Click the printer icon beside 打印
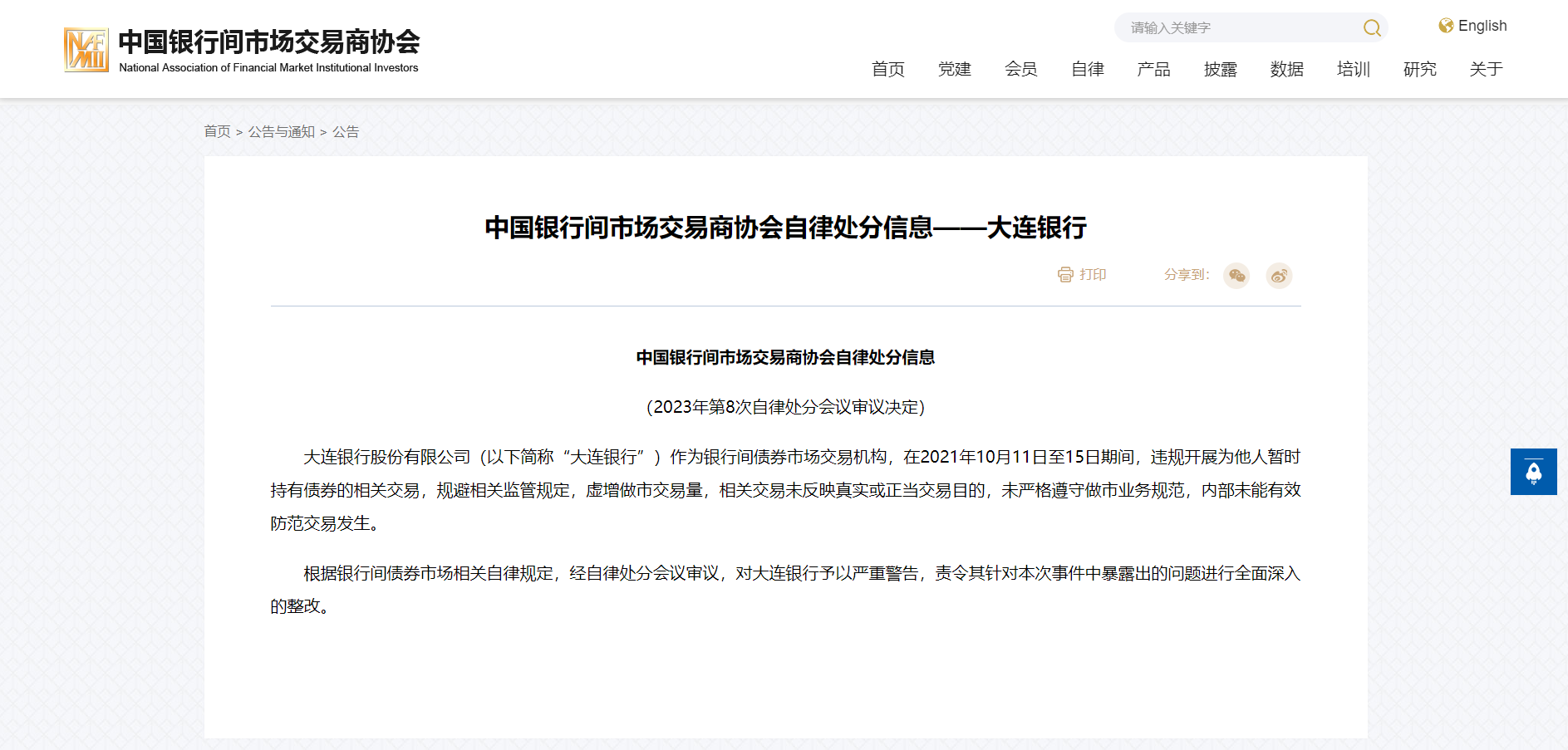This screenshot has height=750, width=1568. (1065, 275)
